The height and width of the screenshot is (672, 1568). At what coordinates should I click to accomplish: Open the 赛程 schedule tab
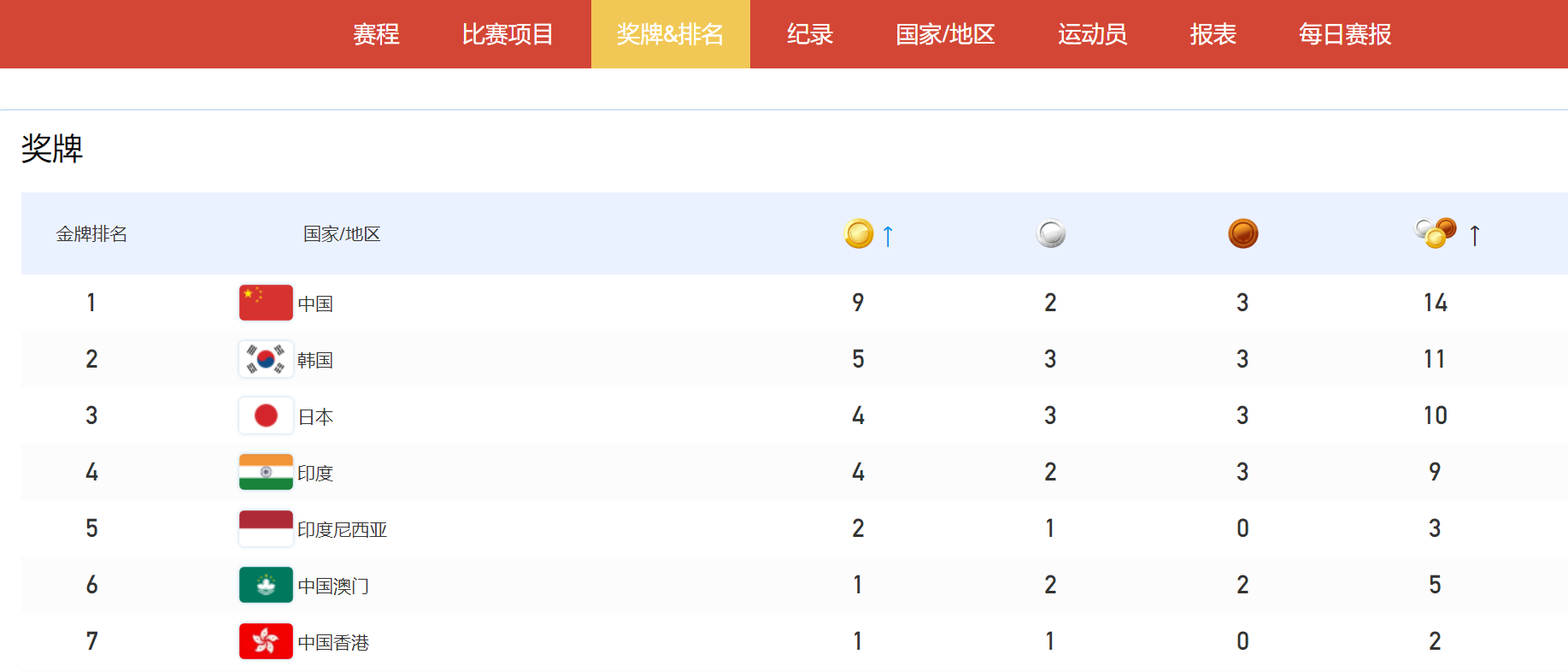tap(376, 34)
